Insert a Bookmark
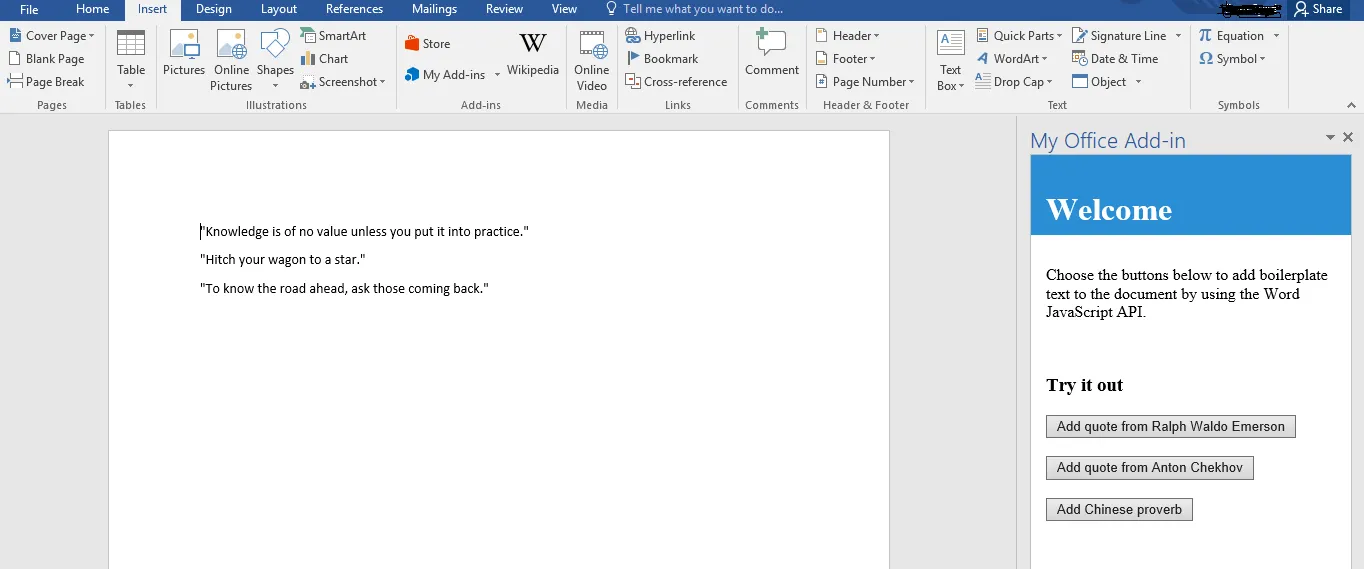 click(661, 58)
